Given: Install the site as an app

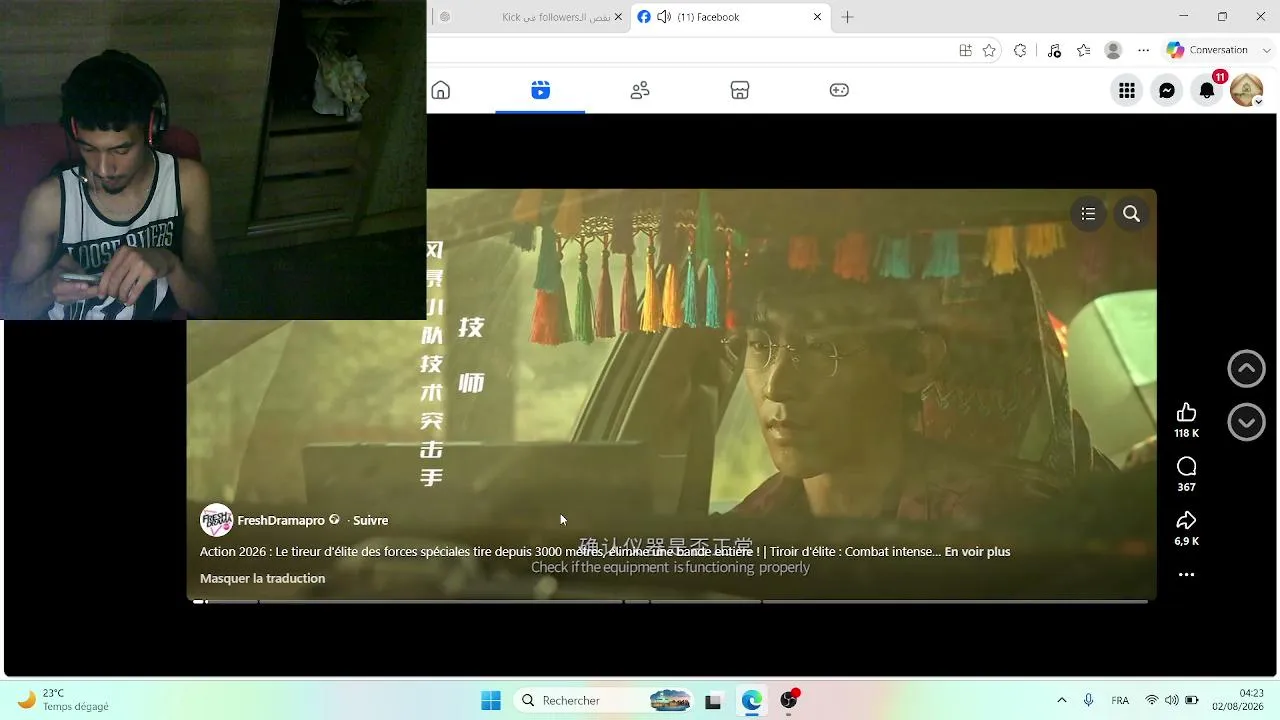Looking at the screenshot, I should (965, 50).
